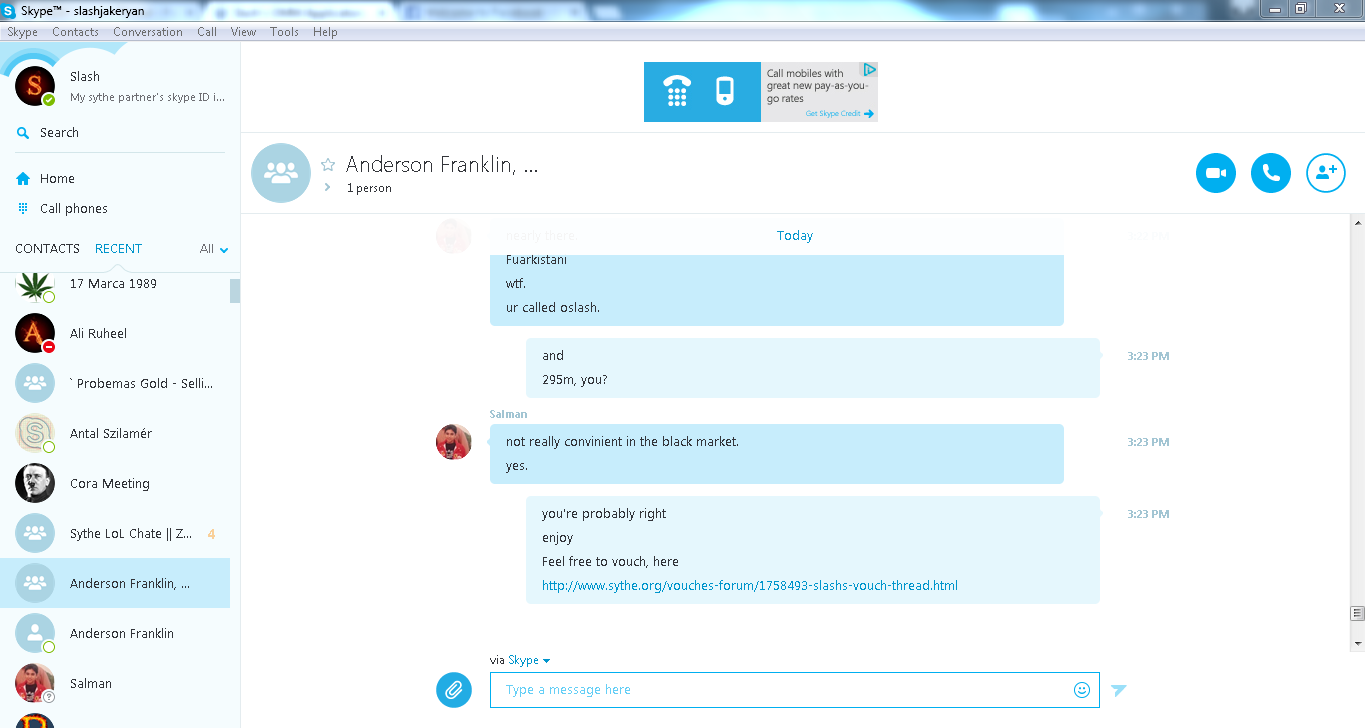Click the Home house icon
The height and width of the screenshot is (728, 1365).
point(23,179)
